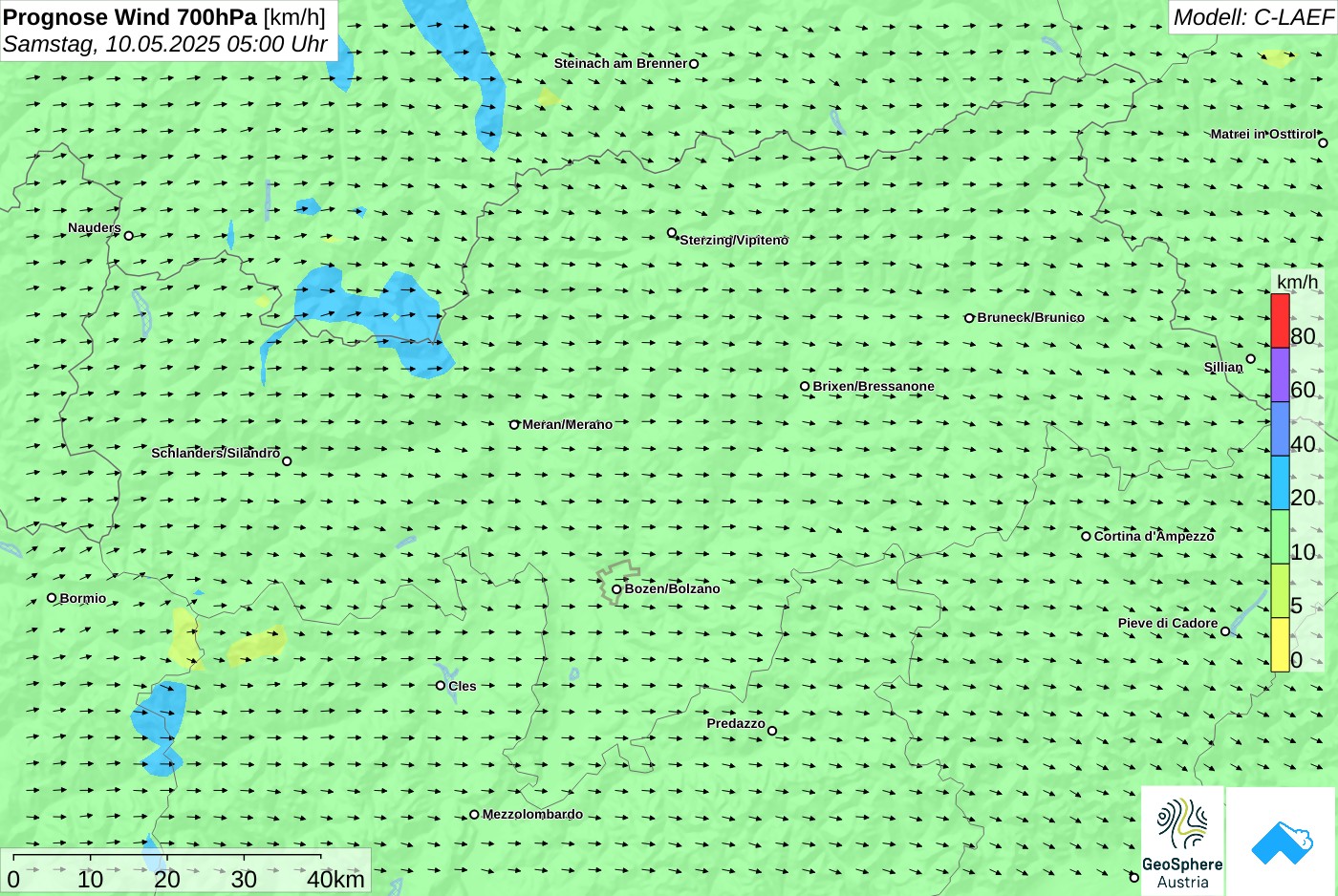The image size is (1338, 896).
Task: Click the 'km/h' legend heading
Action: [1297, 282]
